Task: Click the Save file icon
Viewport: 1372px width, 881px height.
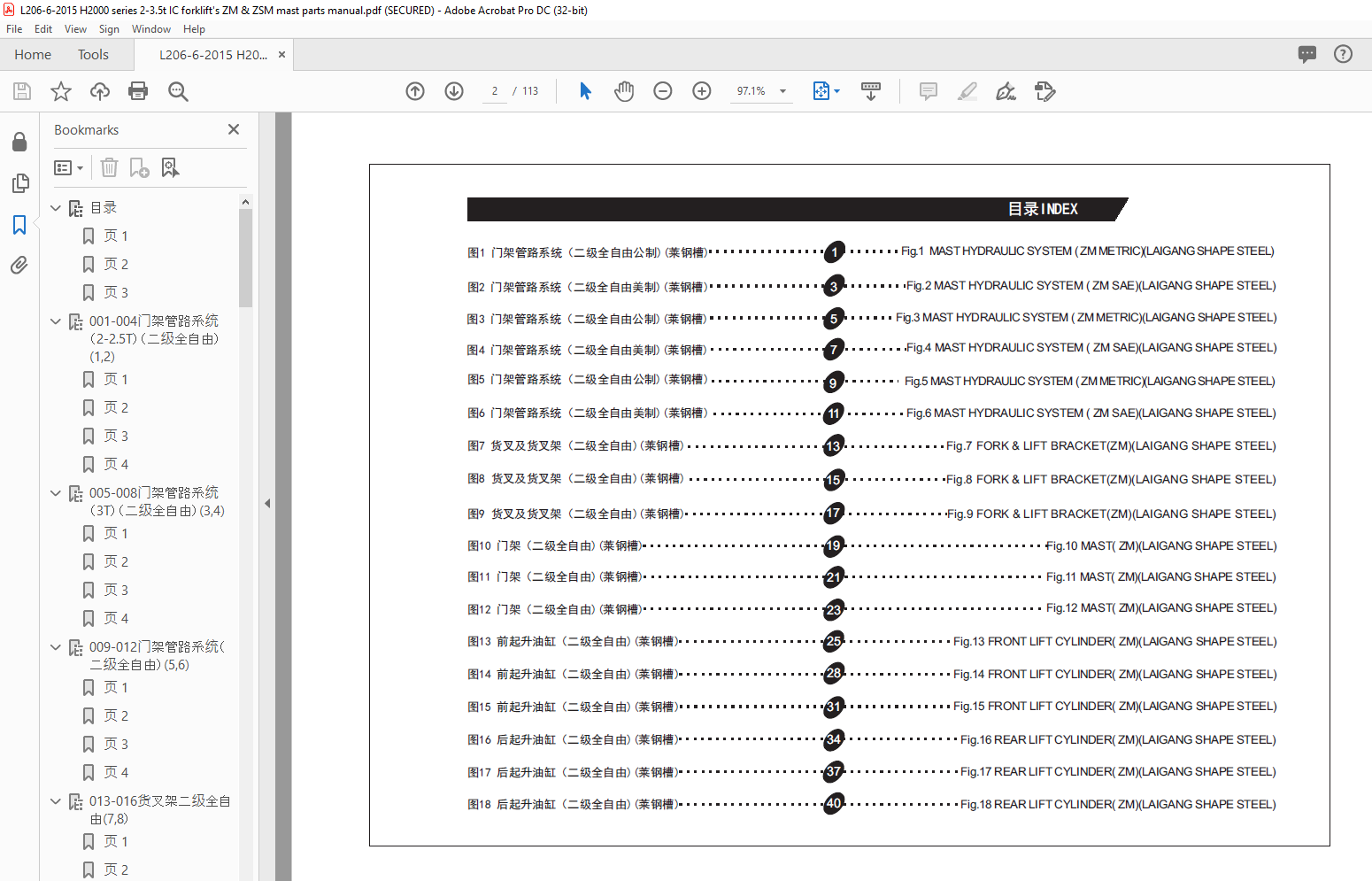Action: point(22,91)
